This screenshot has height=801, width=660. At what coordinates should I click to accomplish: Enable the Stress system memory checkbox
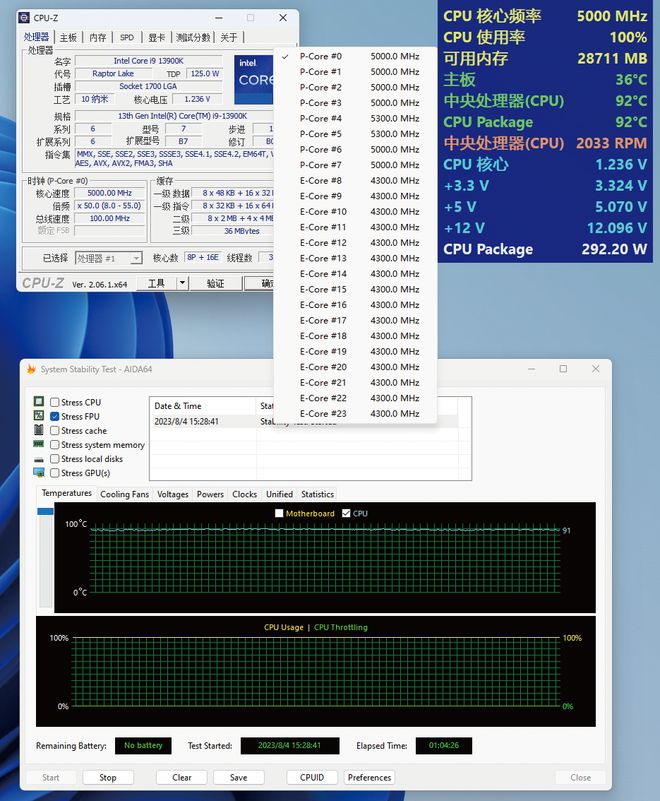pyautogui.click(x=55, y=445)
